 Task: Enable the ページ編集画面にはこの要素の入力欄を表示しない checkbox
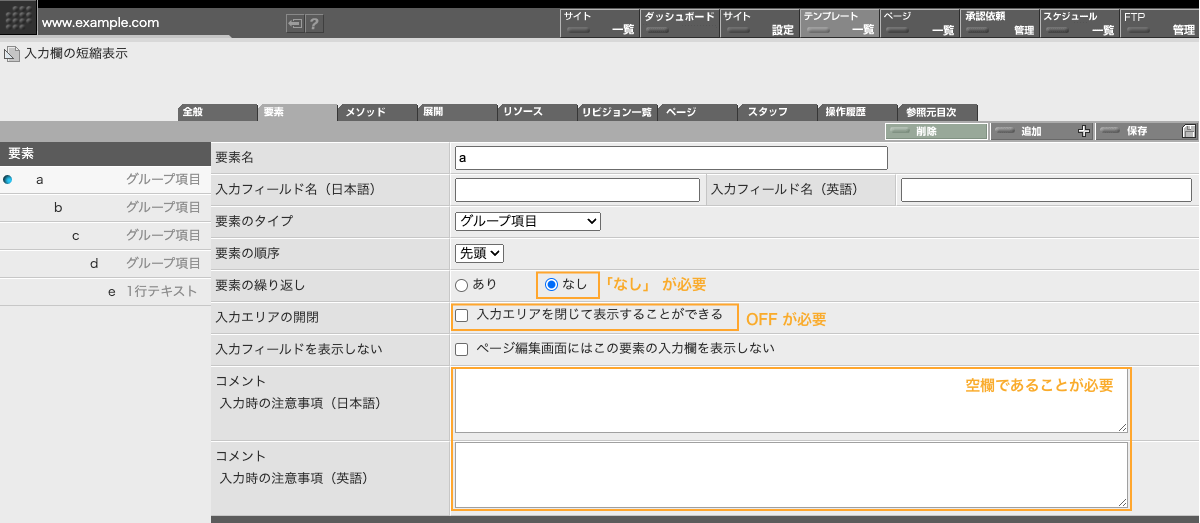pyautogui.click(x=461, y=350)
